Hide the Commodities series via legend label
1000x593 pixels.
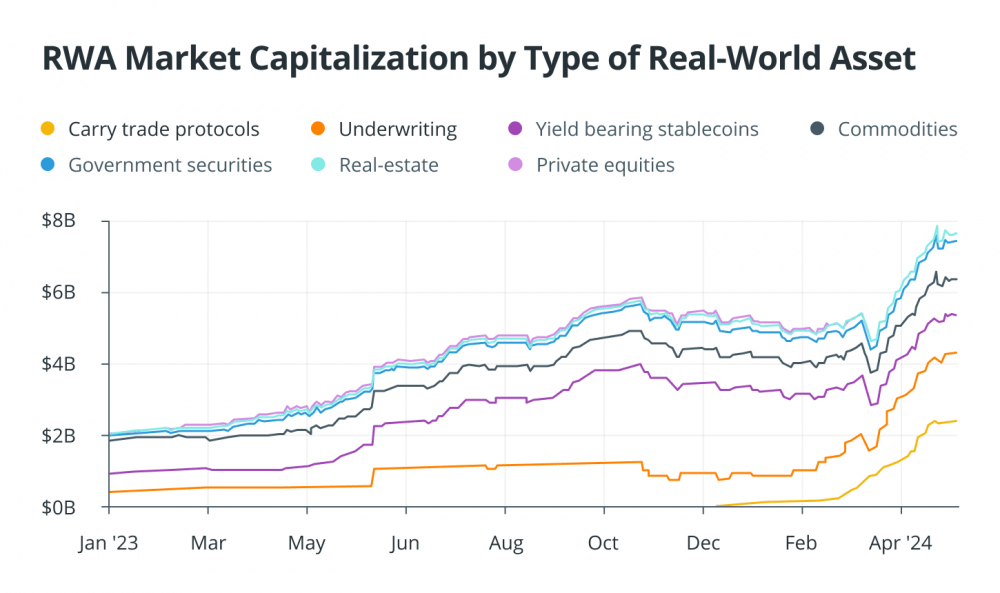[897, 129]
